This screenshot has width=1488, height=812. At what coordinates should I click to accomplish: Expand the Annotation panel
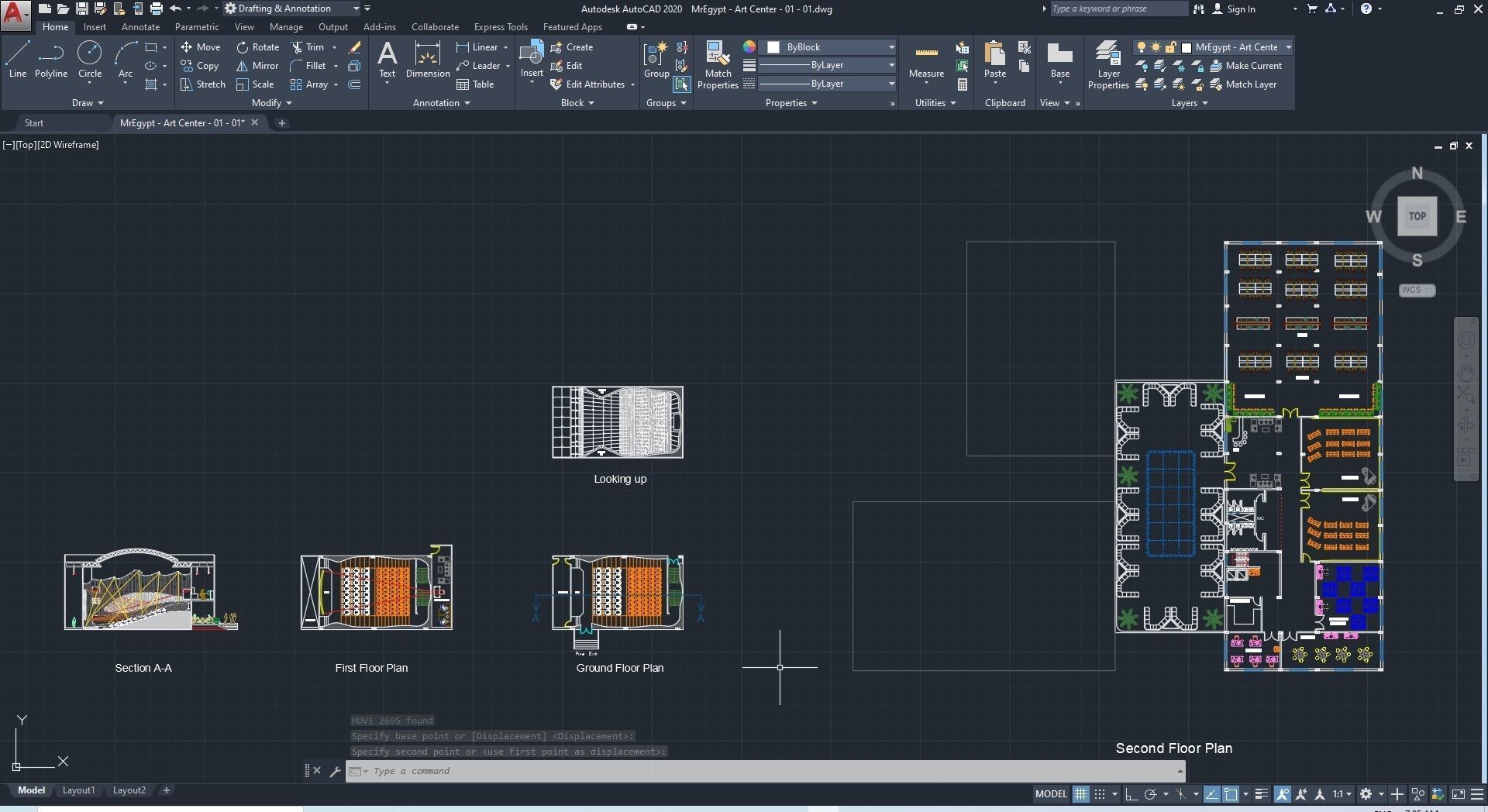[442, 103]
